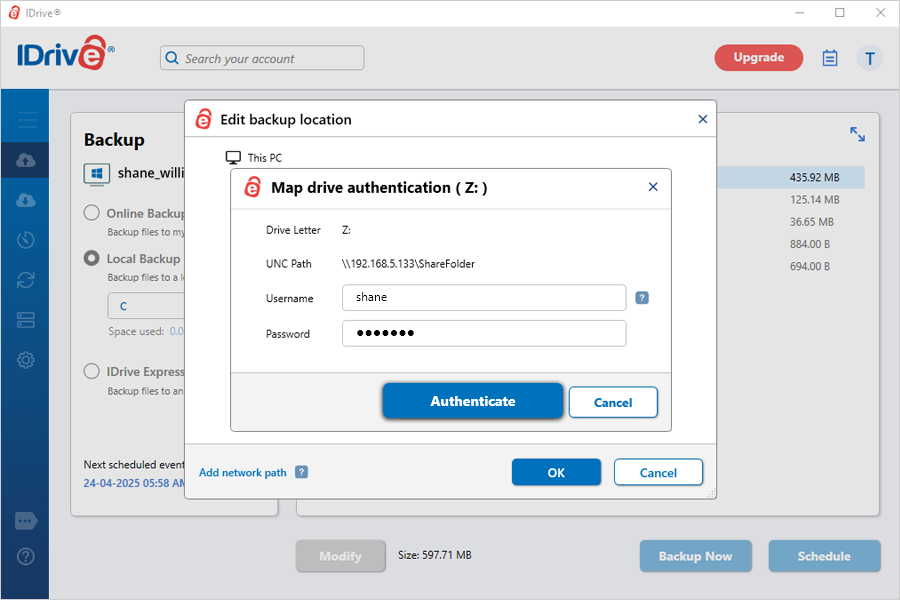Close the Map drive authentication dialog
The width and height of the screenshot is (900, 600).
[653, 187]
